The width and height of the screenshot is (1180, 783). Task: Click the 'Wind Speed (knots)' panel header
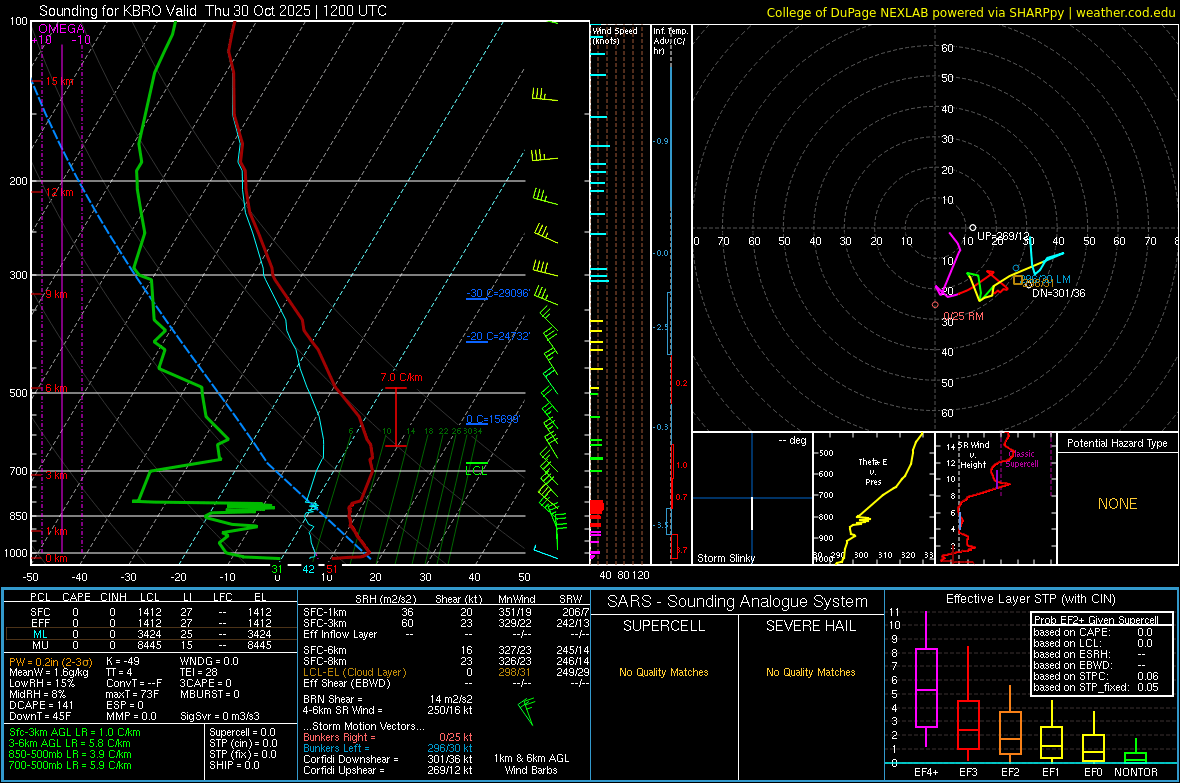point(614,35)
